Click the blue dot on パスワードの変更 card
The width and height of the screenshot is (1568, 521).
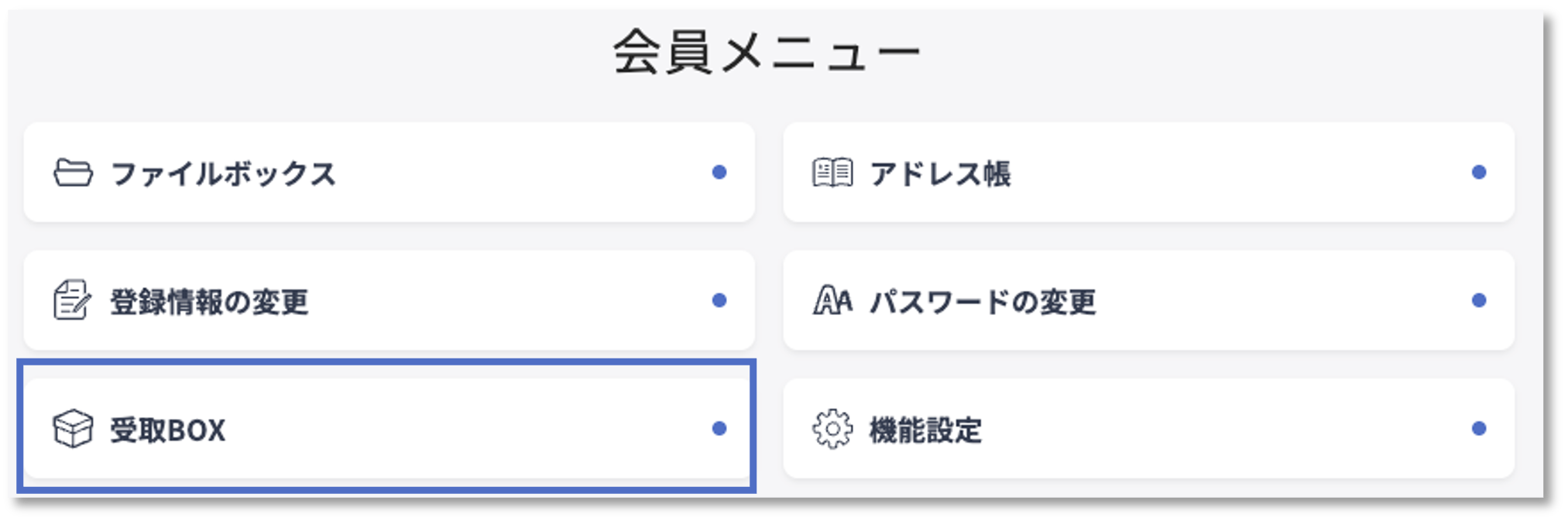pos(1479,300)
